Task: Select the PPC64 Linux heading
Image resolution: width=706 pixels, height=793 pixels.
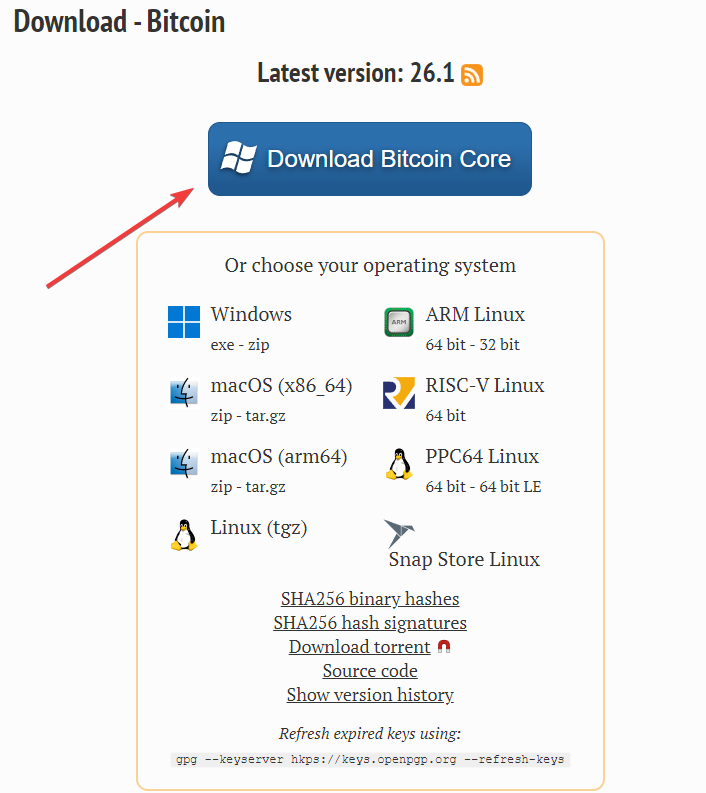Action: tap(482, 456)
